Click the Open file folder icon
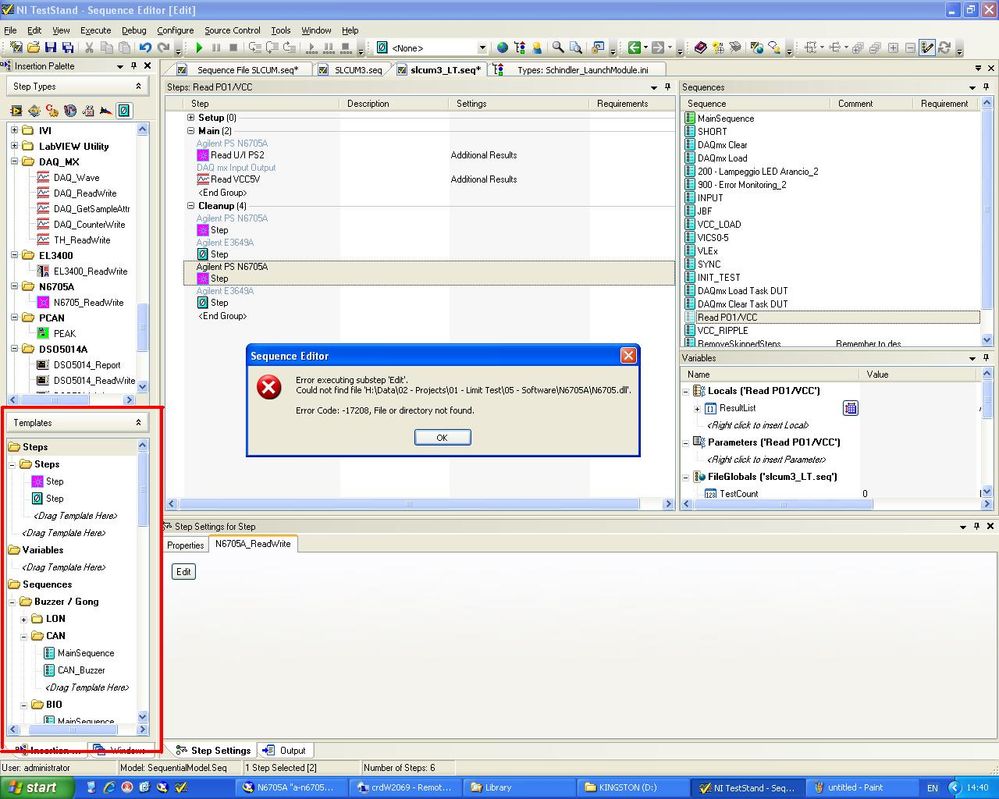Screen dimensions: 999x799 coord(34,48)
